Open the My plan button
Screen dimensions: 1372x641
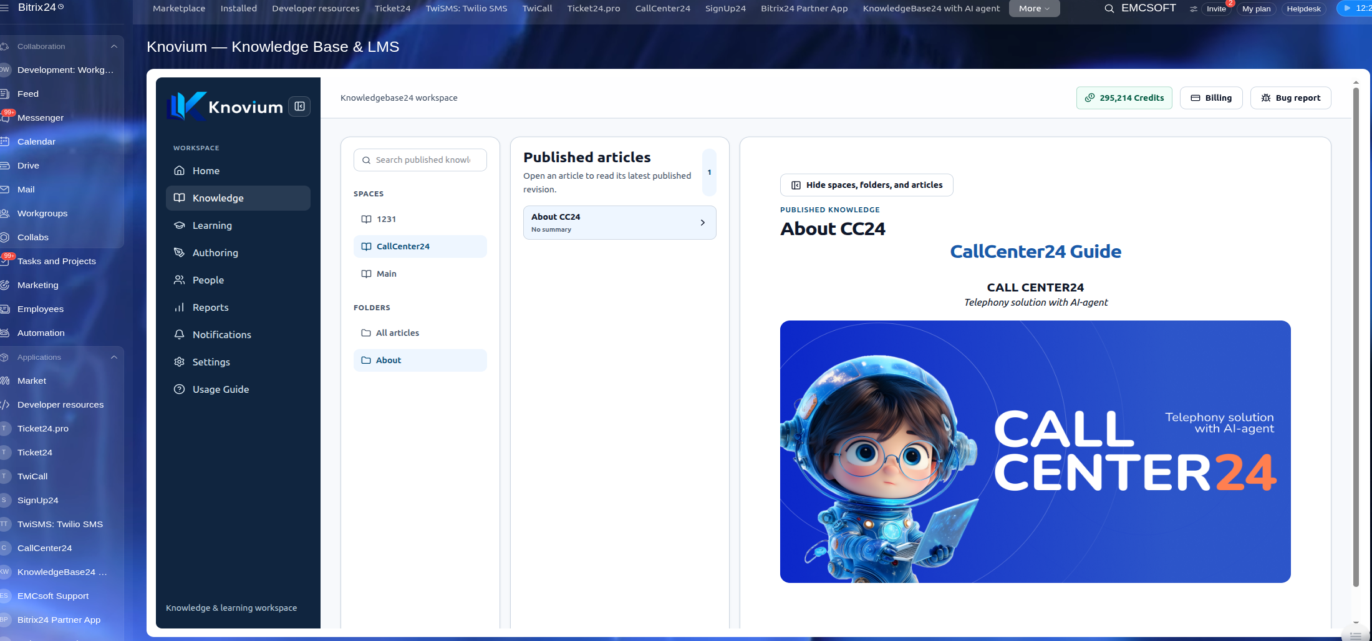(1256, 8)
